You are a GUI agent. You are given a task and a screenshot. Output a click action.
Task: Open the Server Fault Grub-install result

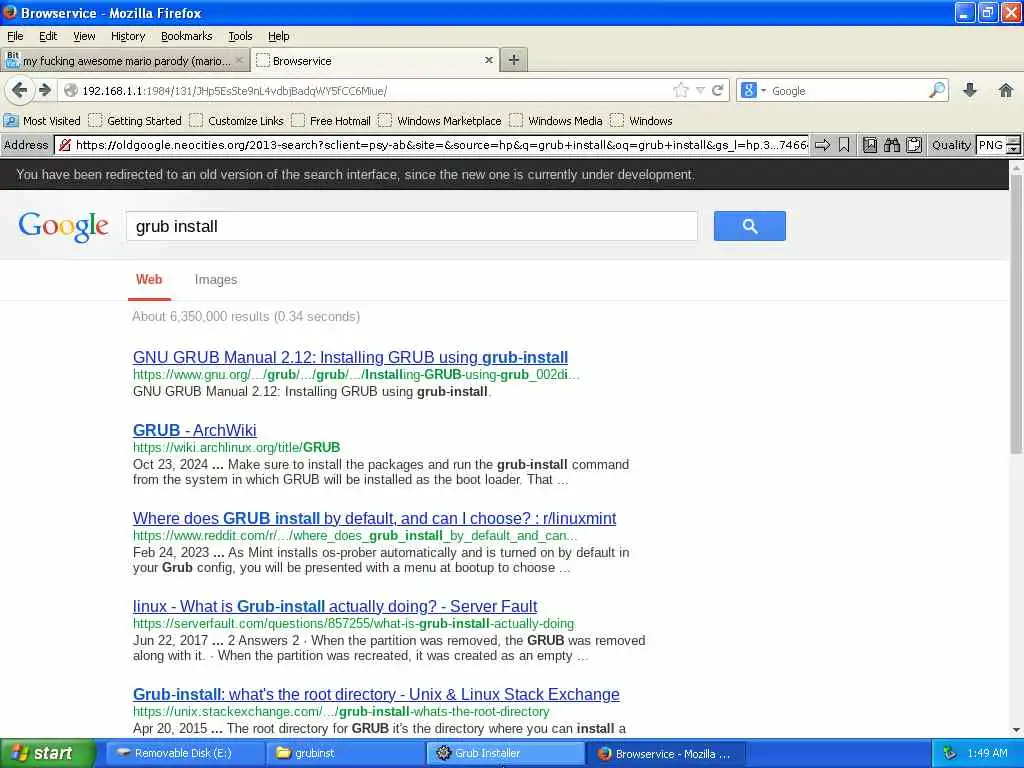coord(335,606)
